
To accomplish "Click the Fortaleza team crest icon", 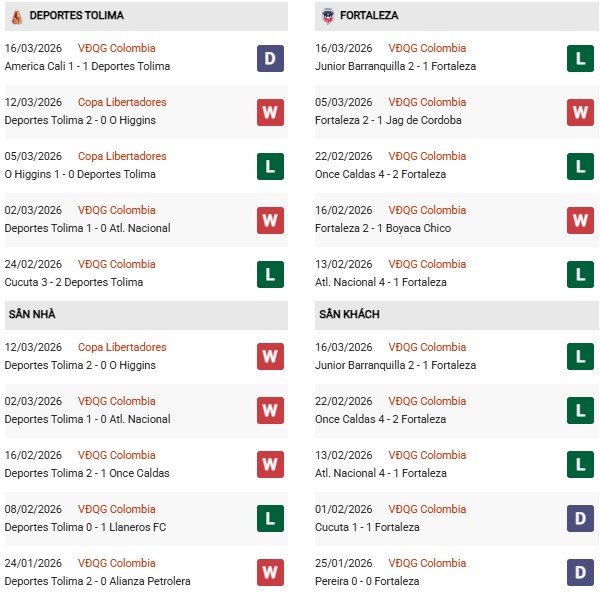I will tap(328, 16).
